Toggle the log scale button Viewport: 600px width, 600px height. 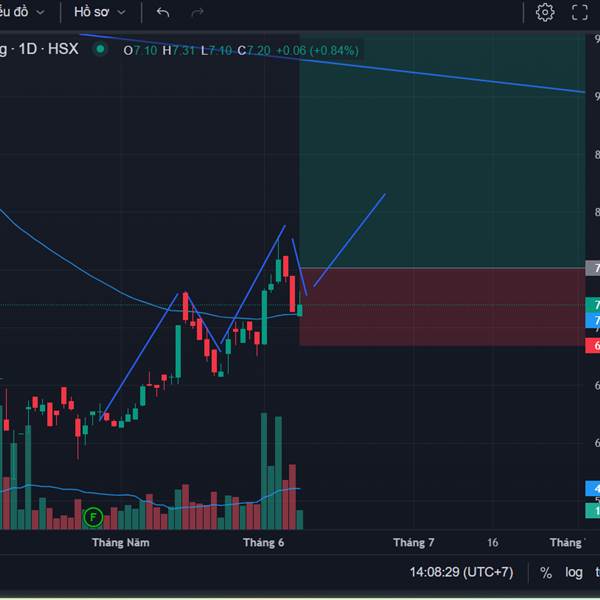tap(574, 572)
